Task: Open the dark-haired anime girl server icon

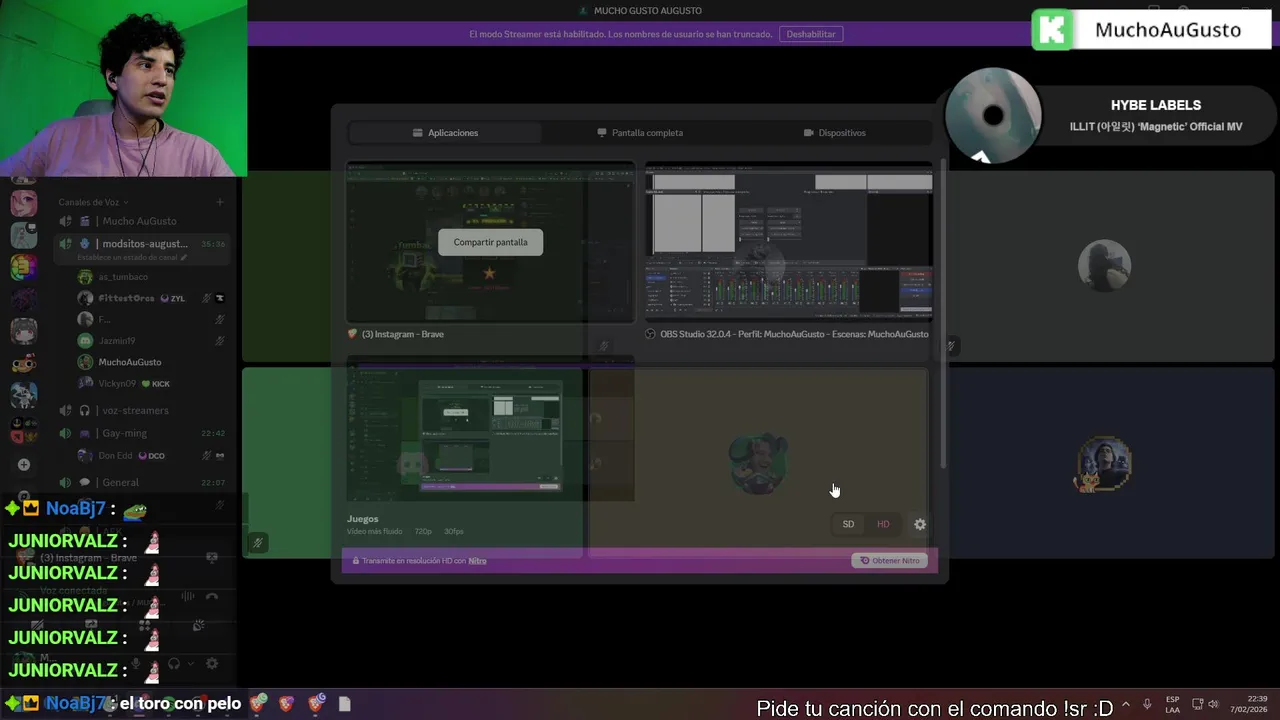Action: point(24,331)
